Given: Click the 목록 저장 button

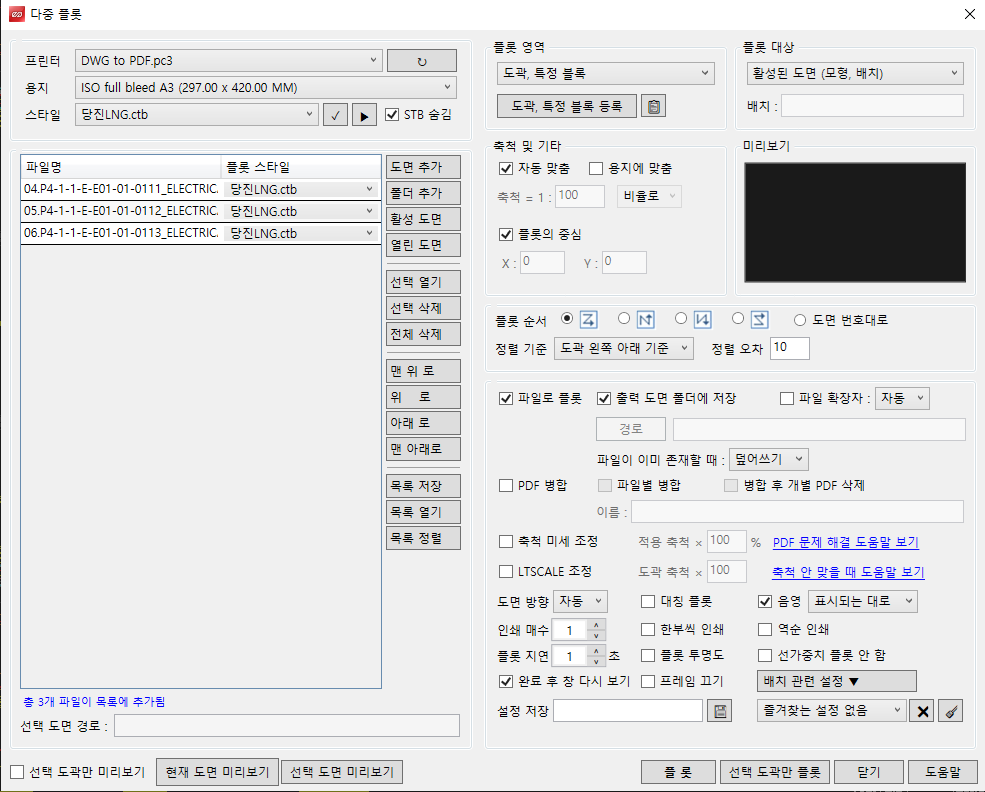Looking at the screenshot, I should 423,487.
